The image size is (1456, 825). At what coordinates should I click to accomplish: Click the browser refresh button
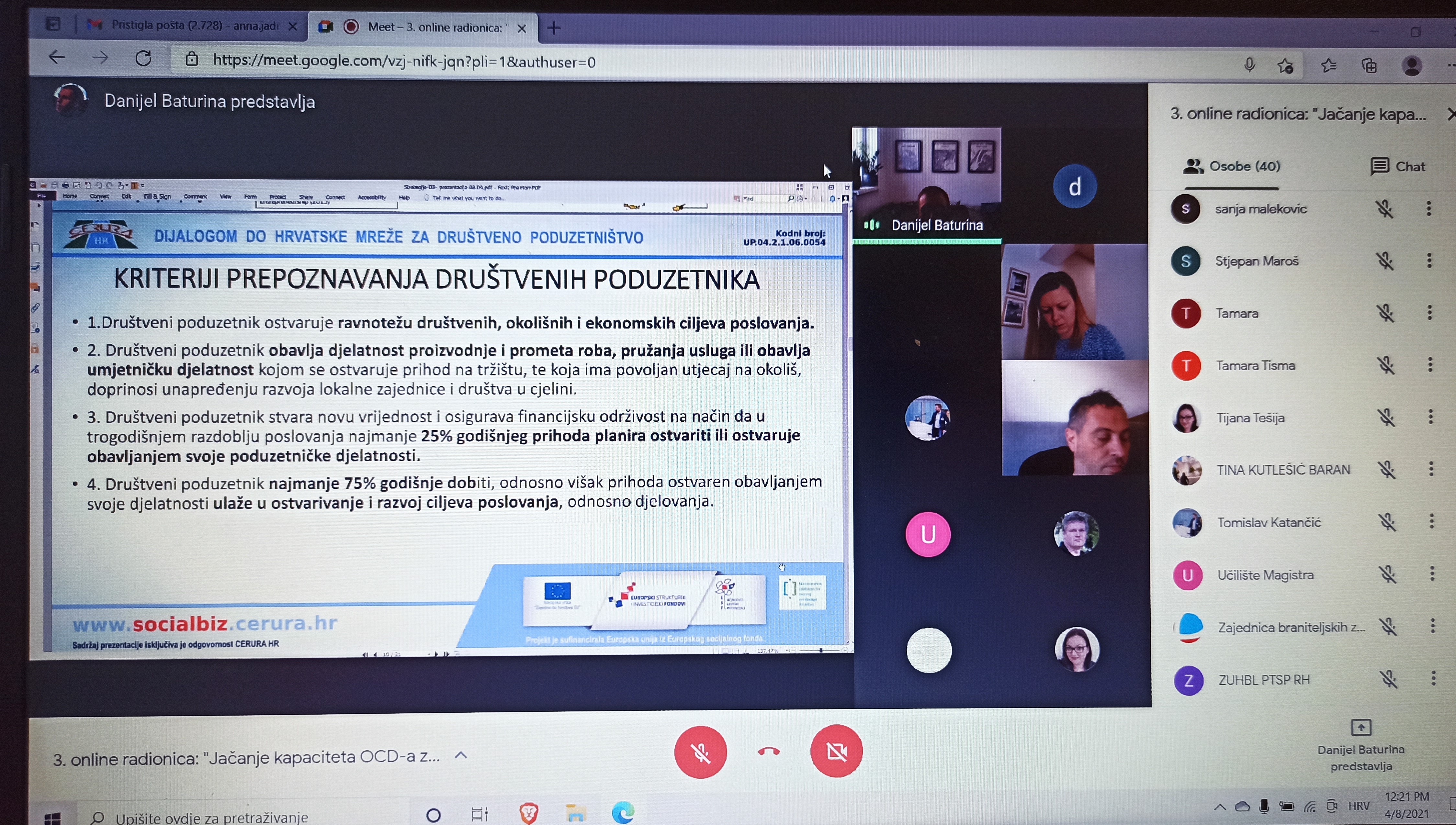tap(143, 58)
